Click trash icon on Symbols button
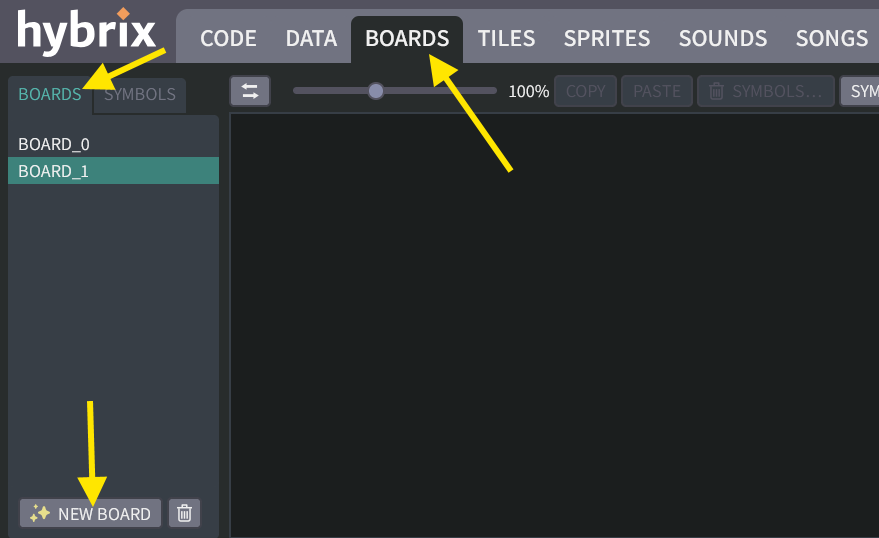 click(x=716, y=91)
